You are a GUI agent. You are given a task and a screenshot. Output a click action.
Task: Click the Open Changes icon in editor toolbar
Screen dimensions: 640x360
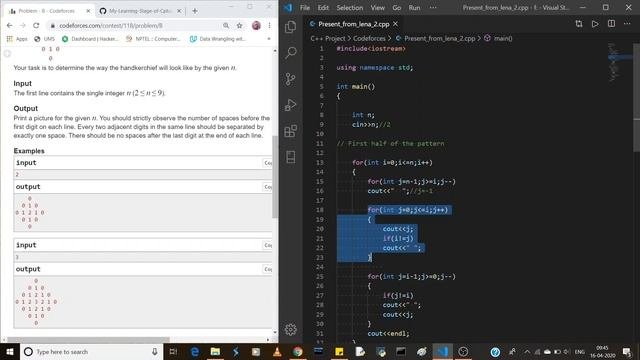point(579,24)
